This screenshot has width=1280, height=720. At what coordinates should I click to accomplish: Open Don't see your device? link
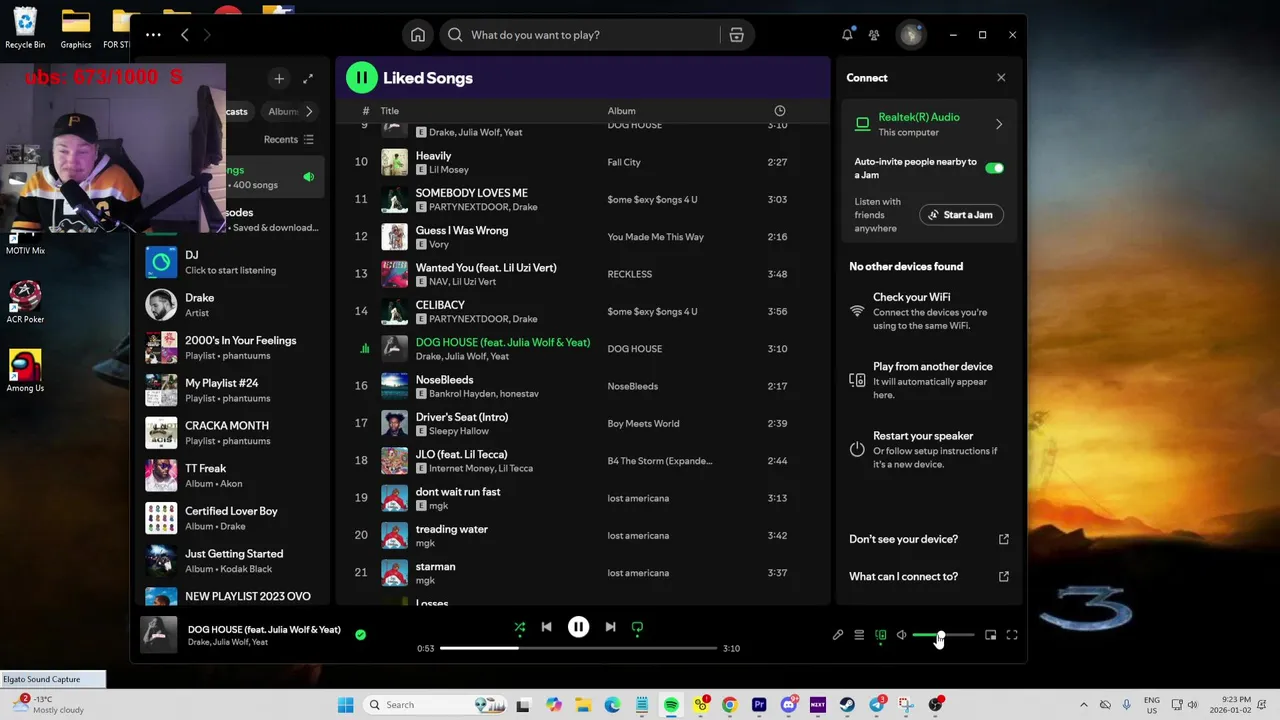[x=929, y=539]
